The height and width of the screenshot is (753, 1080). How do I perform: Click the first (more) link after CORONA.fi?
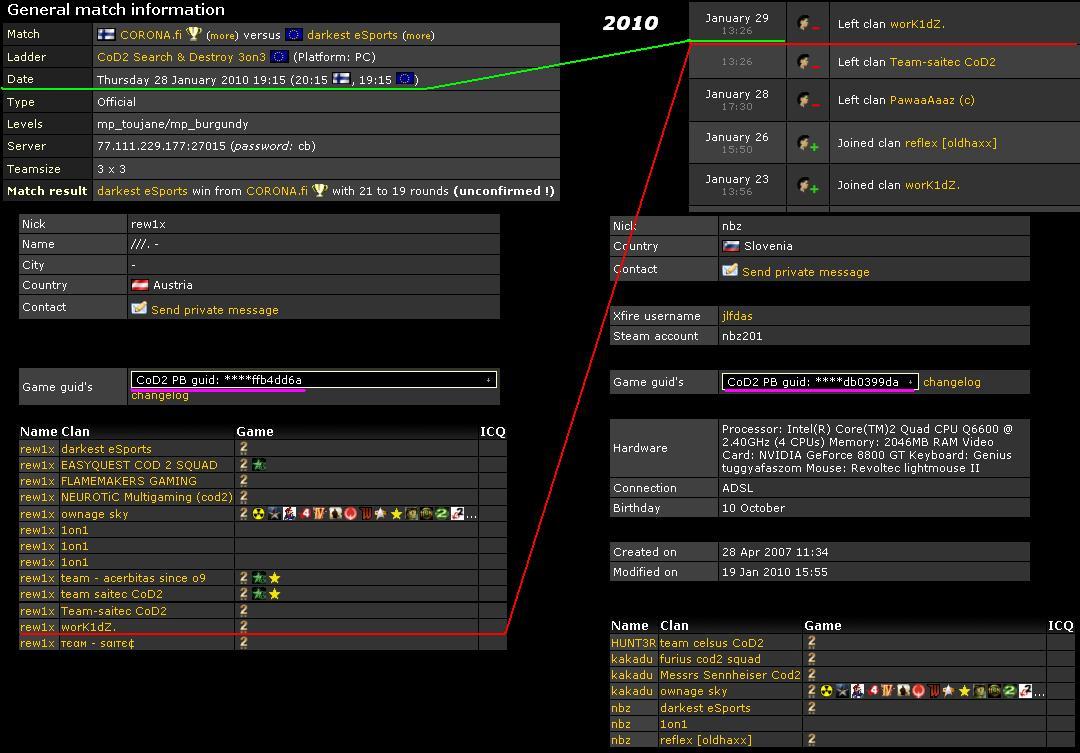[222, 36]
